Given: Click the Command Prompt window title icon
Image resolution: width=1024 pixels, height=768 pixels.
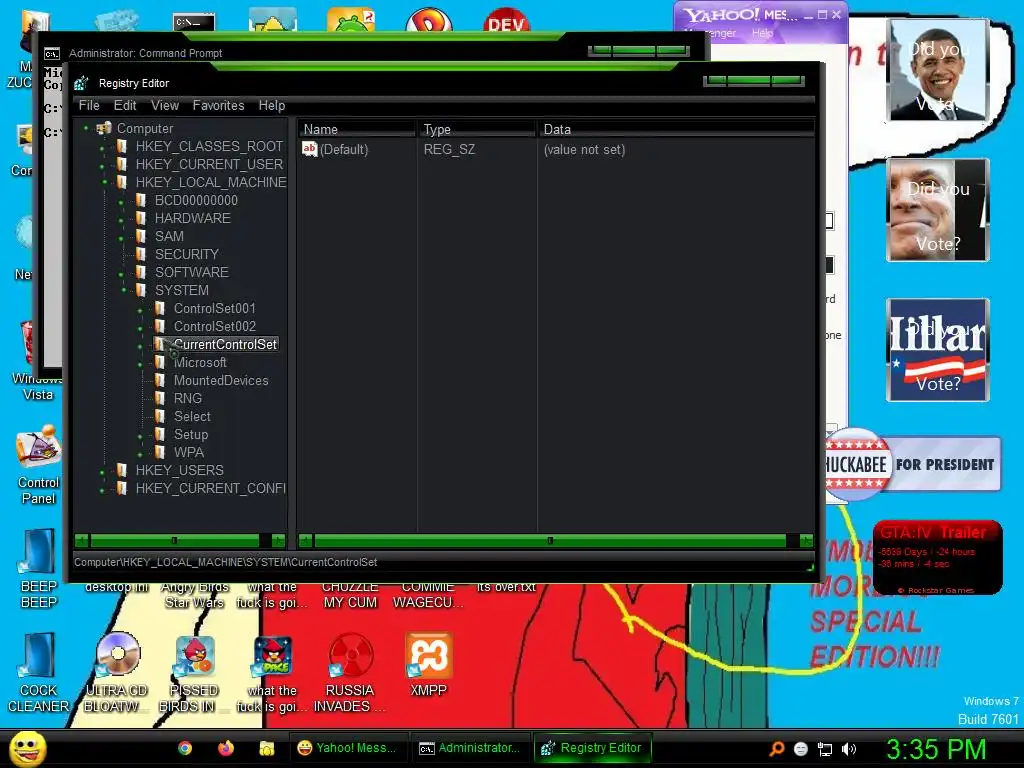Looking at the screenshot, I should [x=52, y=53].
